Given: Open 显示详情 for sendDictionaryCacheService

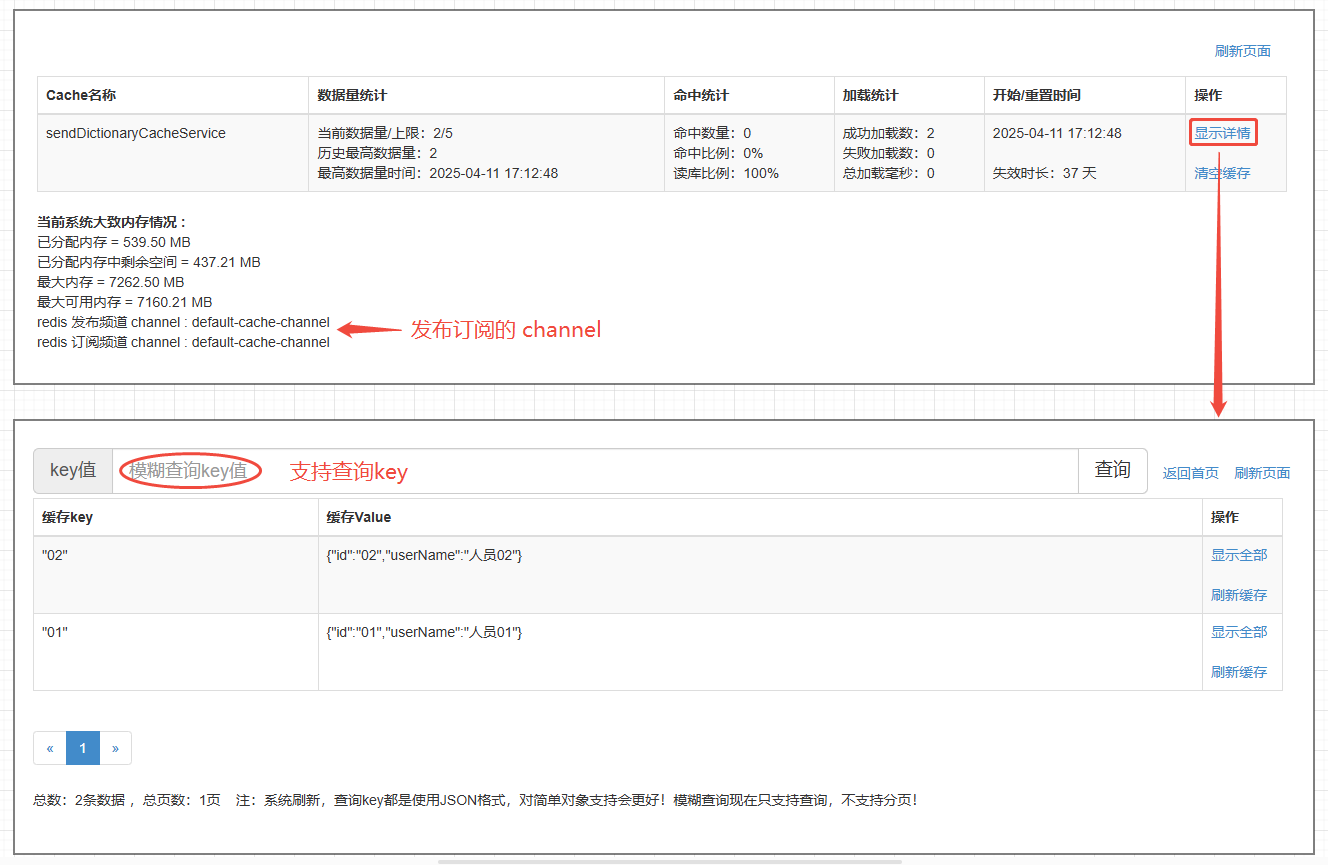Looking at the screenshot, I should click(1222, 133).
